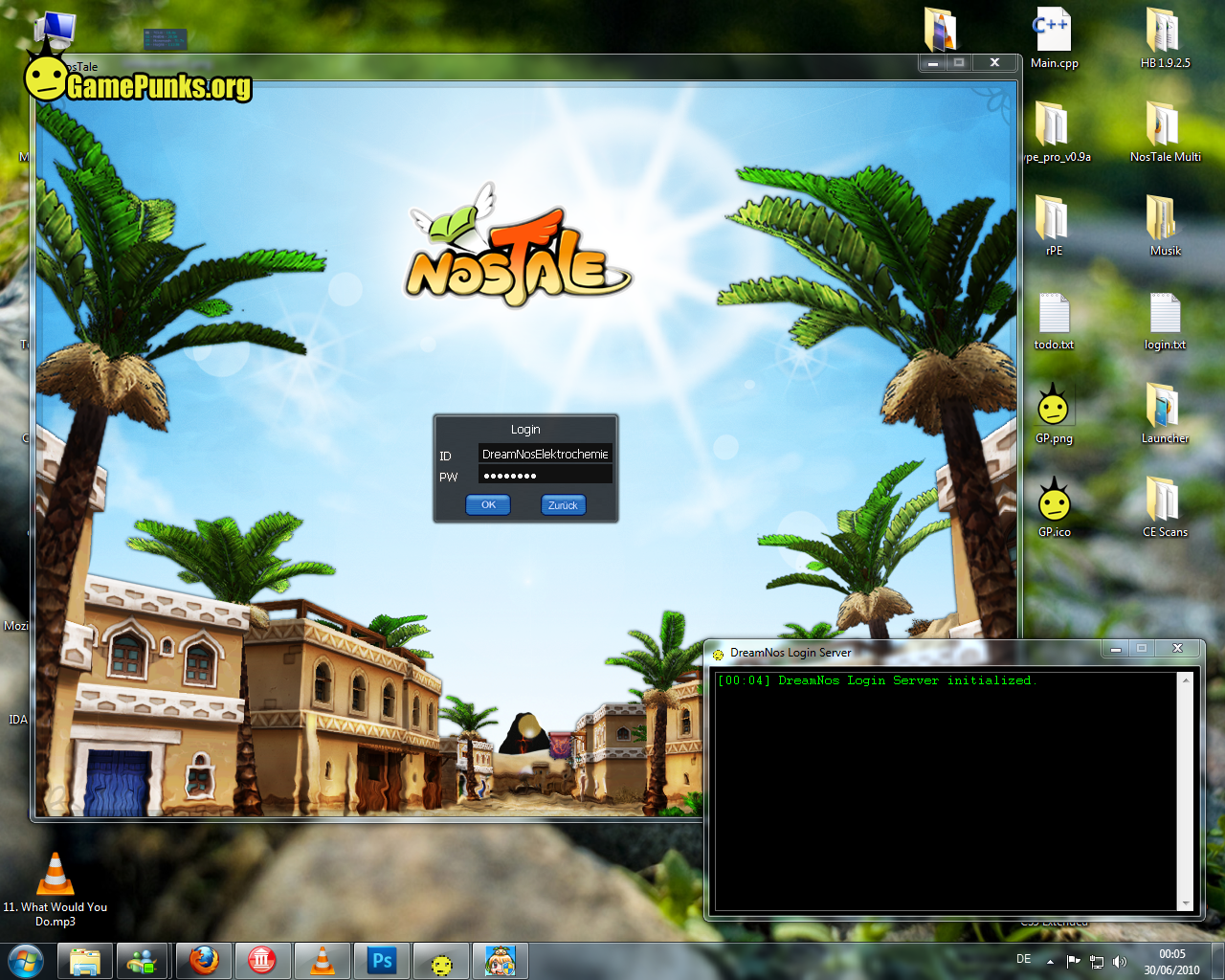Click the OK button in Login dialog
Viewport: 1225px width, 980px height.
tap(488, 505)
